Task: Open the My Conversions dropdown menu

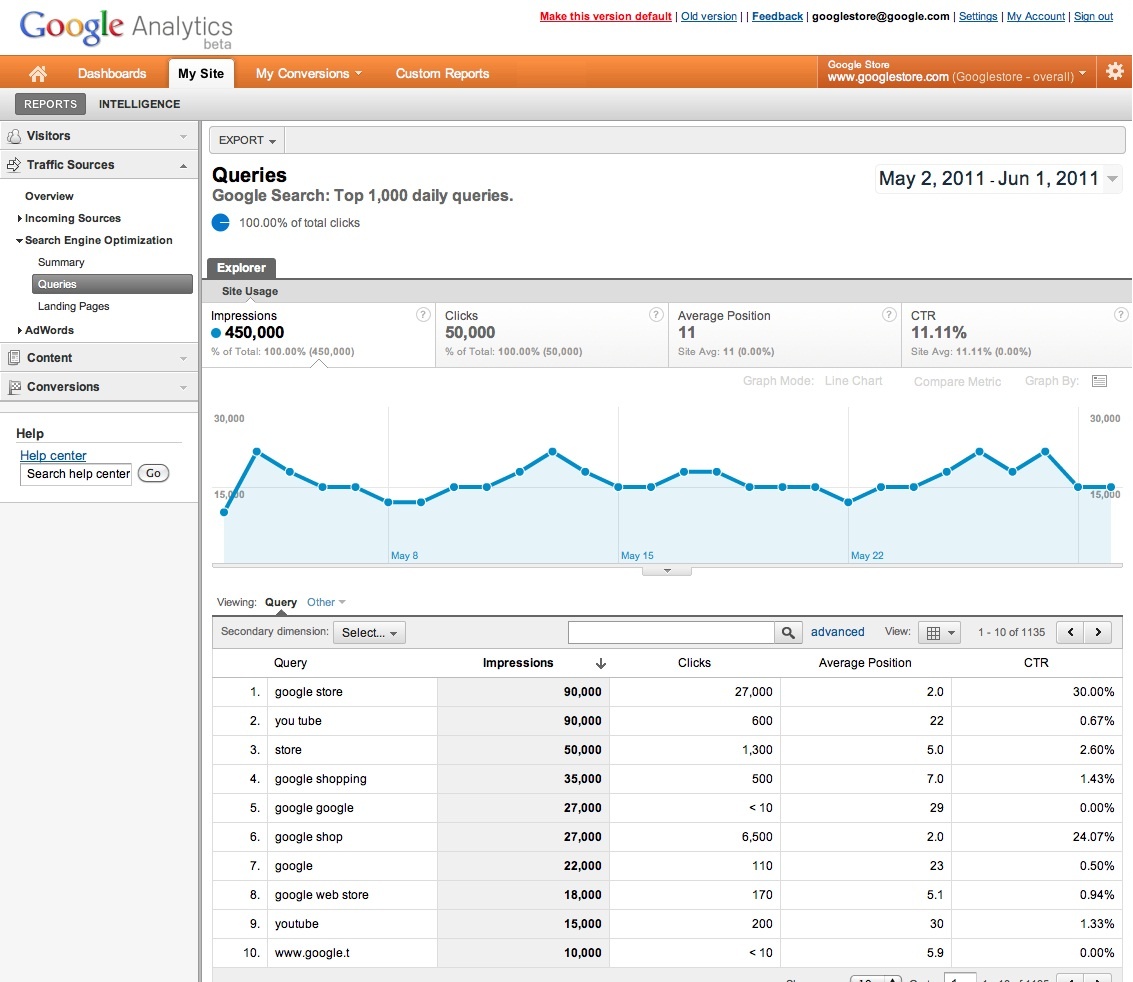Action: 309,74
